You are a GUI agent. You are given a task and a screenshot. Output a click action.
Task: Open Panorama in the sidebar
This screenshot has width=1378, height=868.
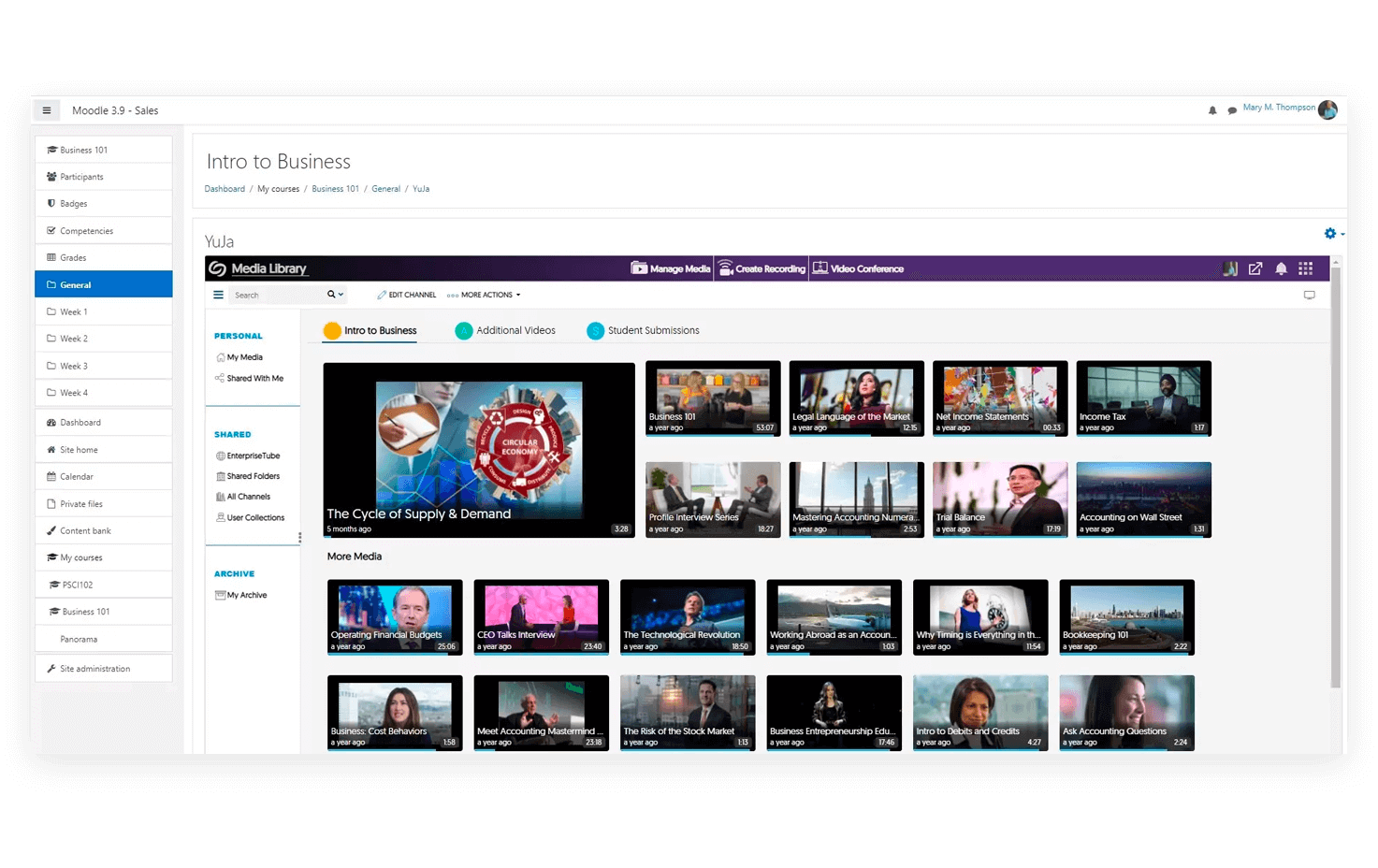pyautogui.click(x=104, y=639)
